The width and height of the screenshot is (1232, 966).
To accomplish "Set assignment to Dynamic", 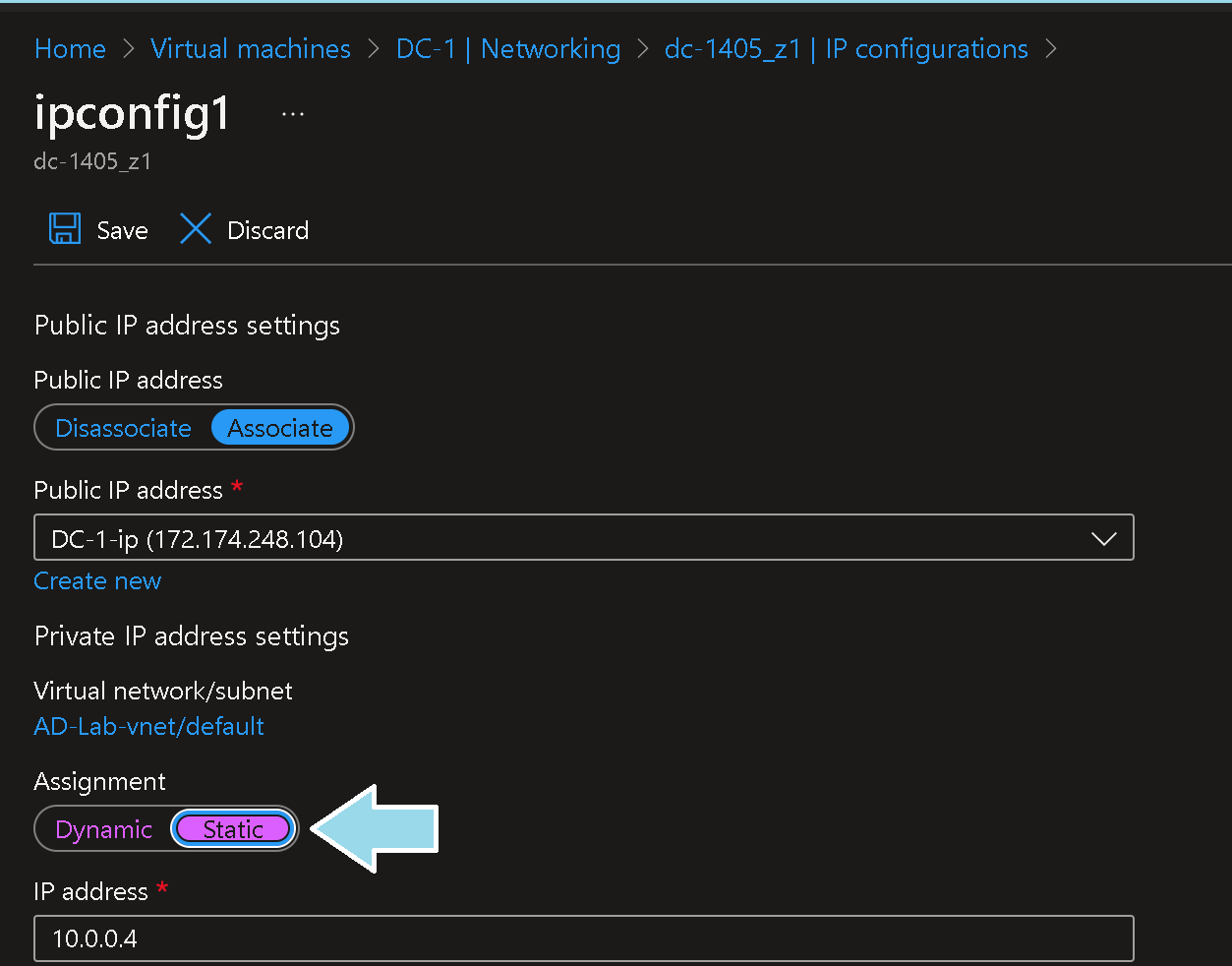I will [103, 829].
